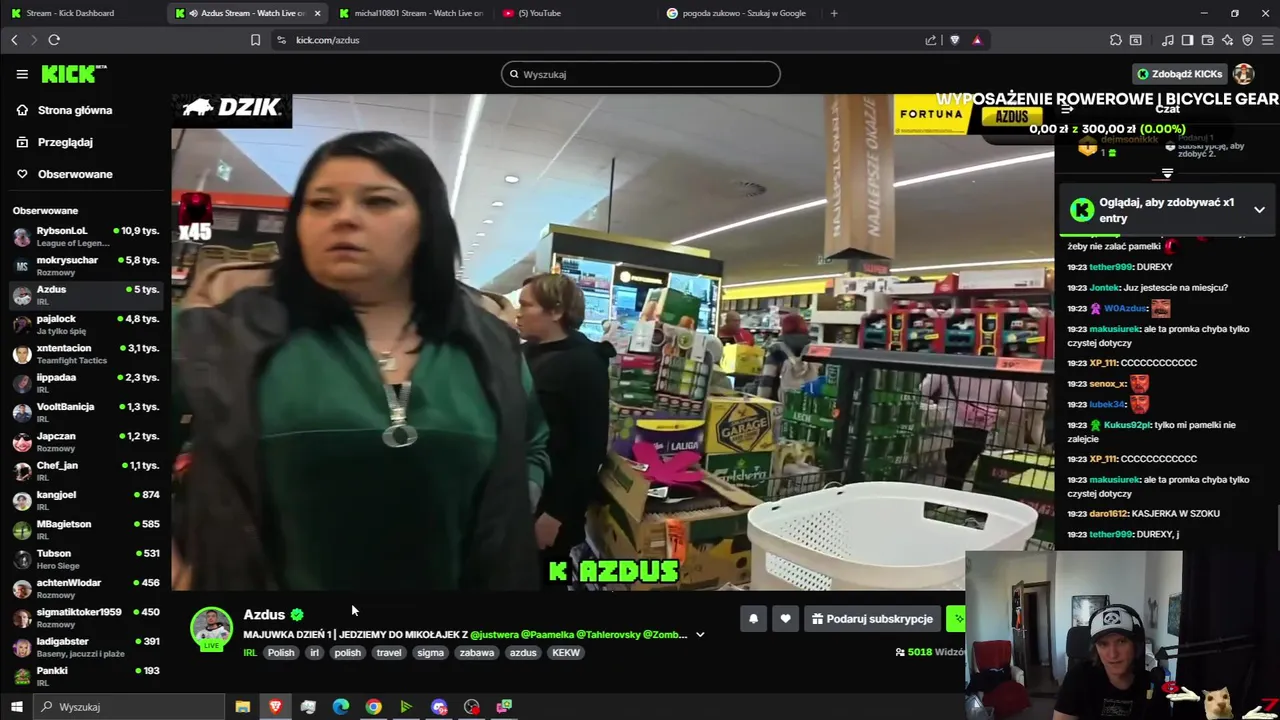Reload the current page
Viewport: 1280px width, 720px height.
click(x=54, y=40)
